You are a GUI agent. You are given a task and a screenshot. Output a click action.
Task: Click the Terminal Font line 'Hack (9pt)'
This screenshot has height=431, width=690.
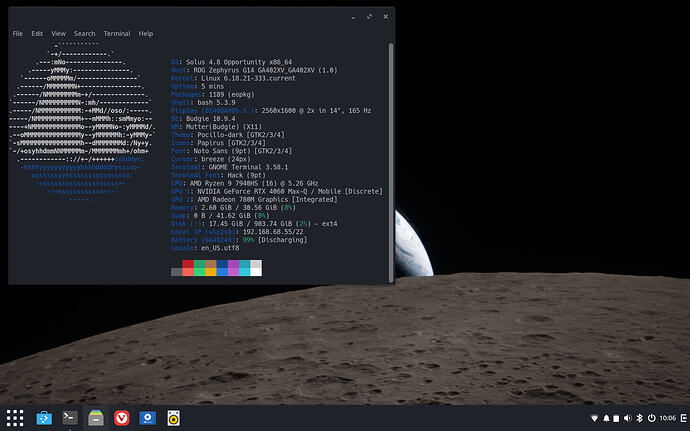click(x=218, y=175)
